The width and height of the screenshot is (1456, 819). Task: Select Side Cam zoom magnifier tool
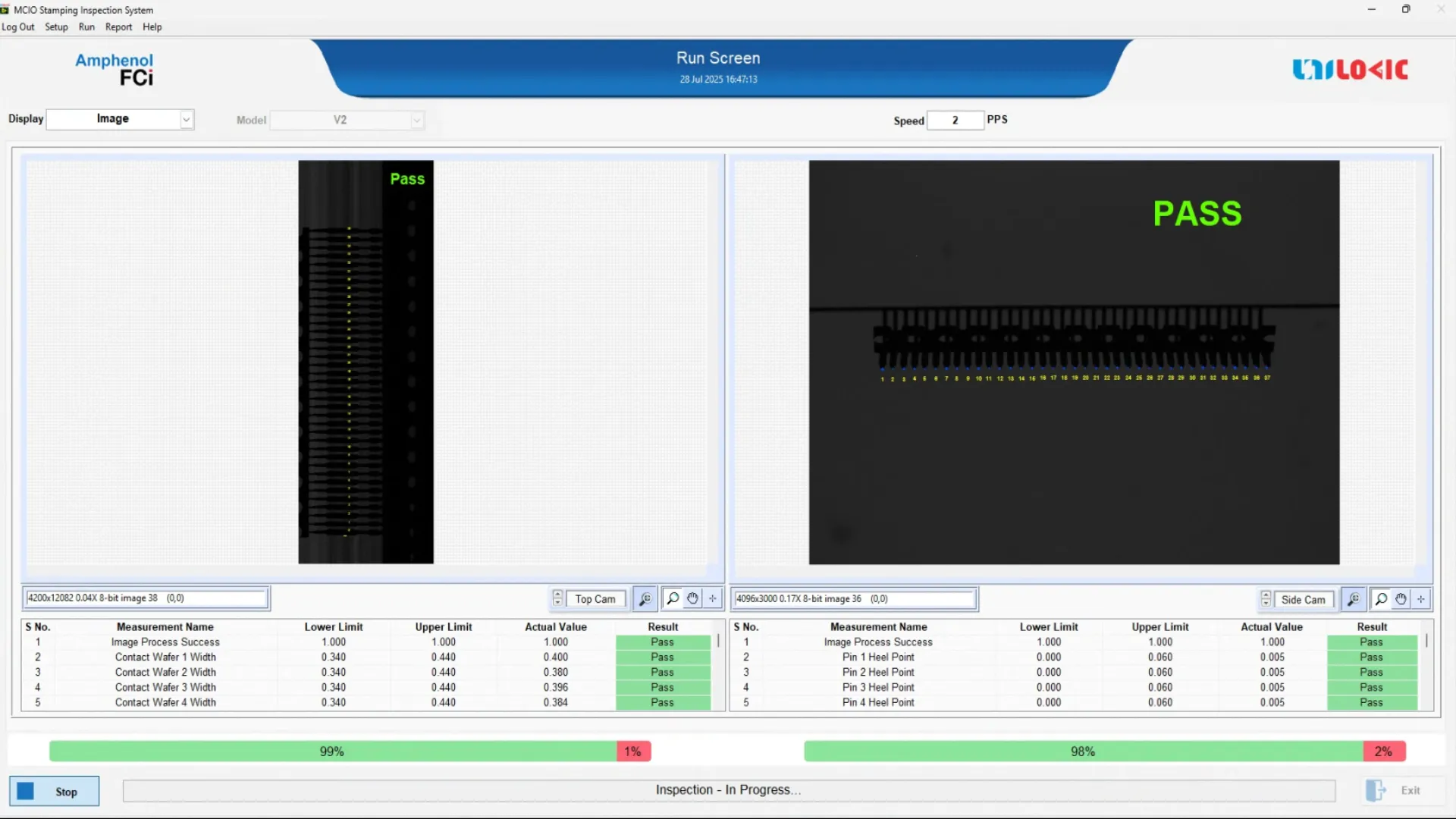point(1381,600)
